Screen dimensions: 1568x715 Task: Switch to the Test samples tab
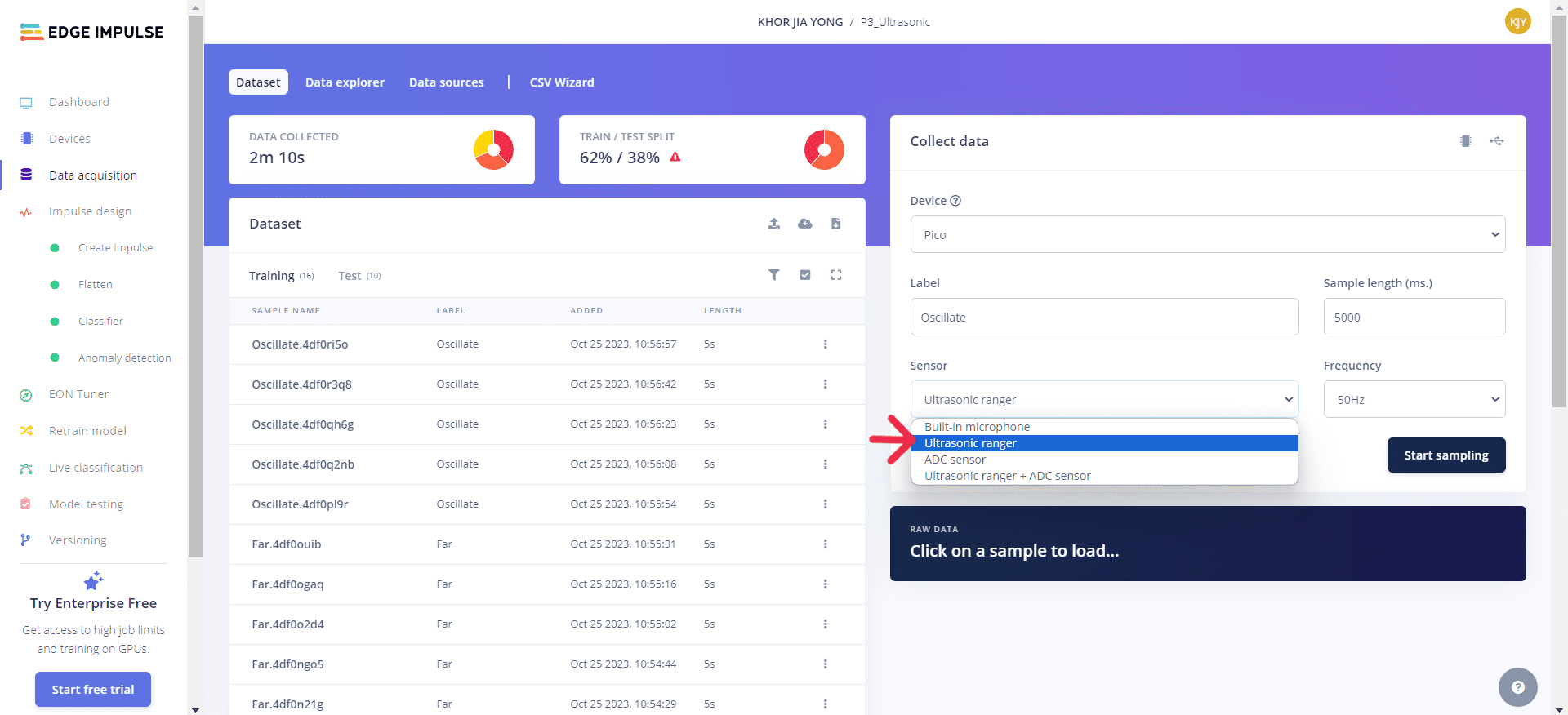[x=350, y=276]
